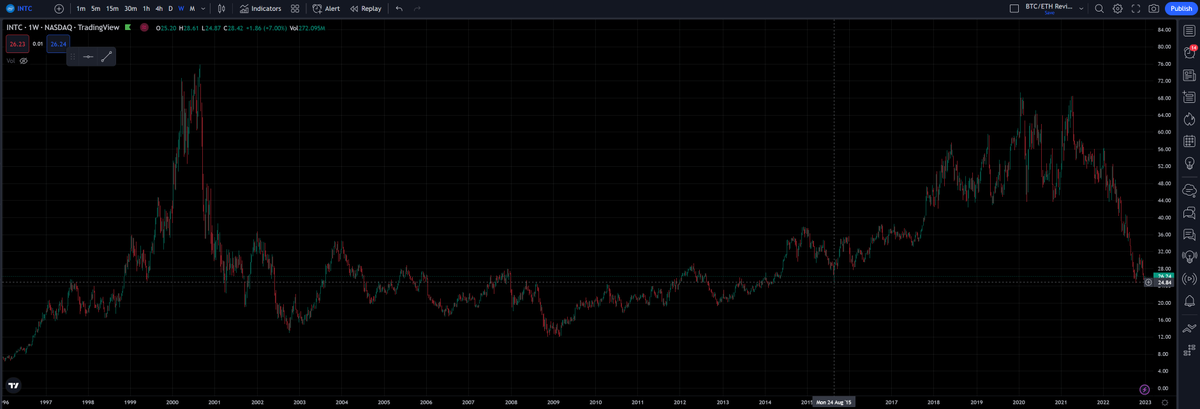Select the horizontal line drawing tool
Viewport: 1200px width, 409px height.
point(88,57)
